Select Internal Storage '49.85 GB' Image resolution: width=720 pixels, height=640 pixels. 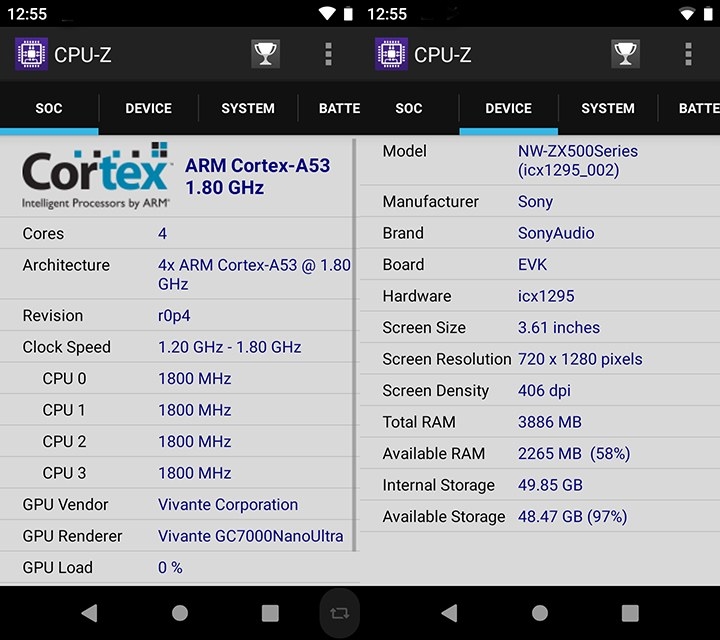(550, 485)
